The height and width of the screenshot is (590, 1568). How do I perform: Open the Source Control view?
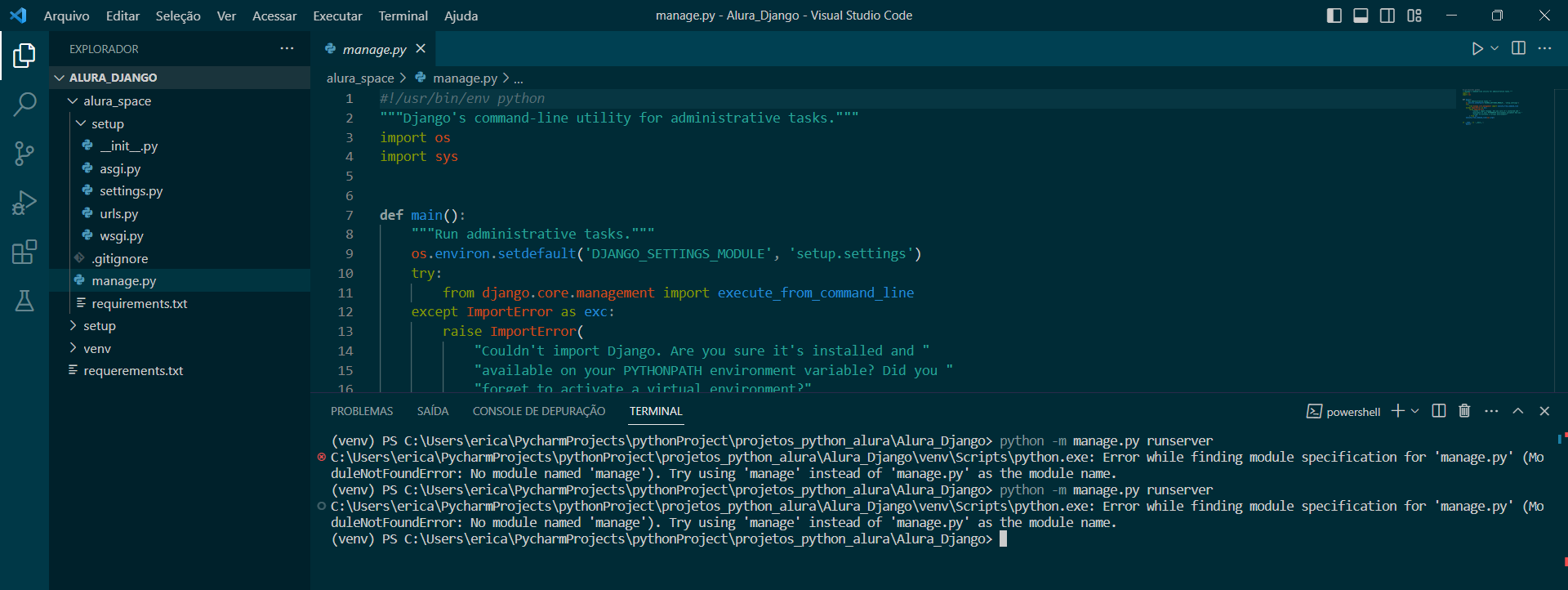coord(24,153)
